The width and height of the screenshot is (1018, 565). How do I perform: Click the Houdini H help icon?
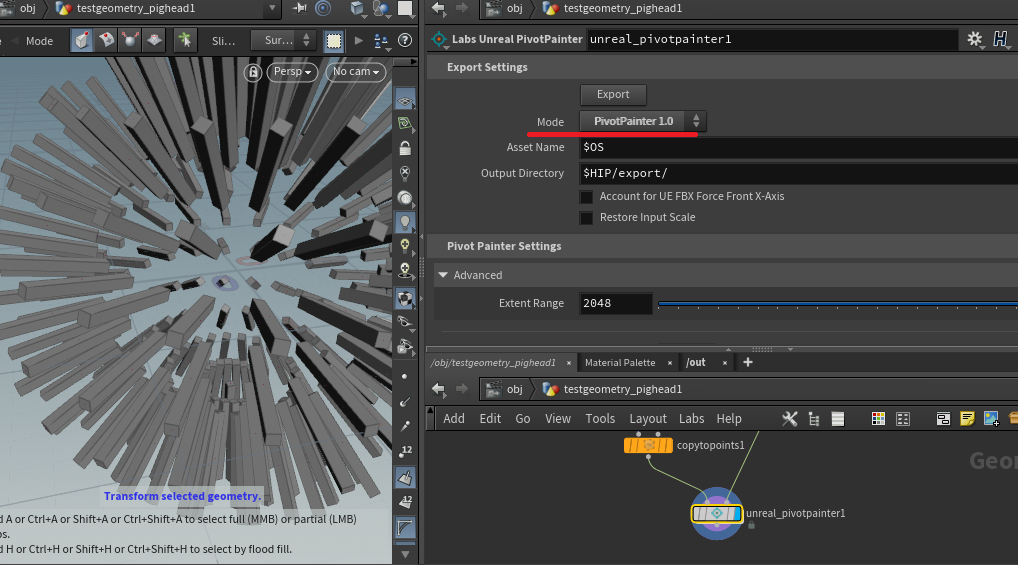tap(1000, 39)
